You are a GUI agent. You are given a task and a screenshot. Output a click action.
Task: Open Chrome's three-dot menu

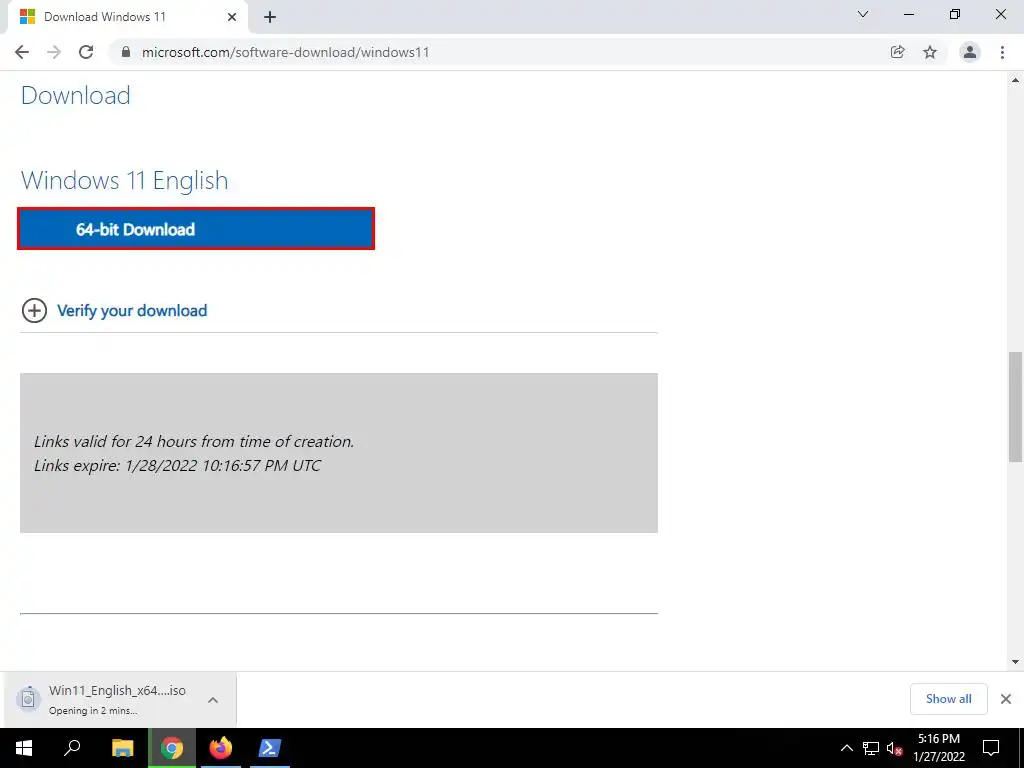coord(1002,52)
